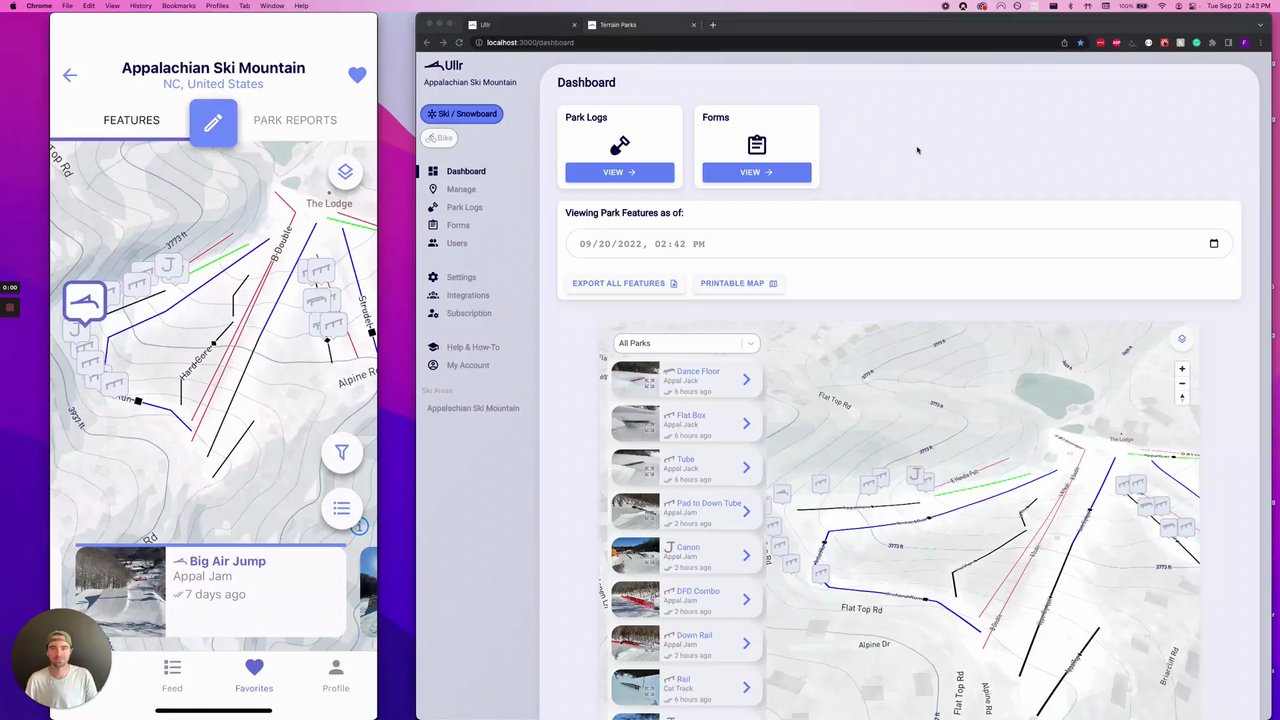Expand the All Parks dropdown
This screenshot has height=720, width=1280.
click(x=686, y=343)
